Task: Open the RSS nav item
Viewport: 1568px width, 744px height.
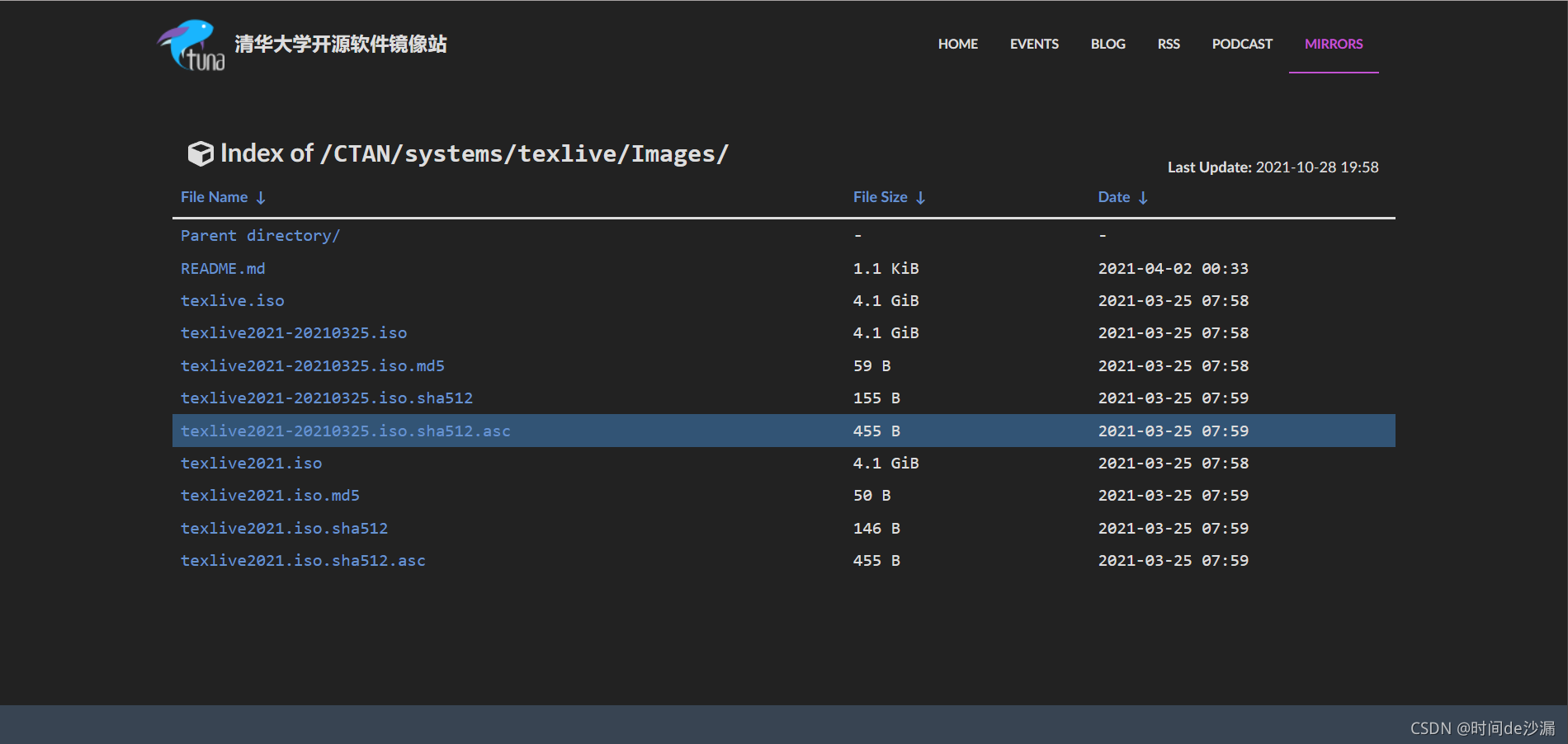Action: click(1169, 44)
